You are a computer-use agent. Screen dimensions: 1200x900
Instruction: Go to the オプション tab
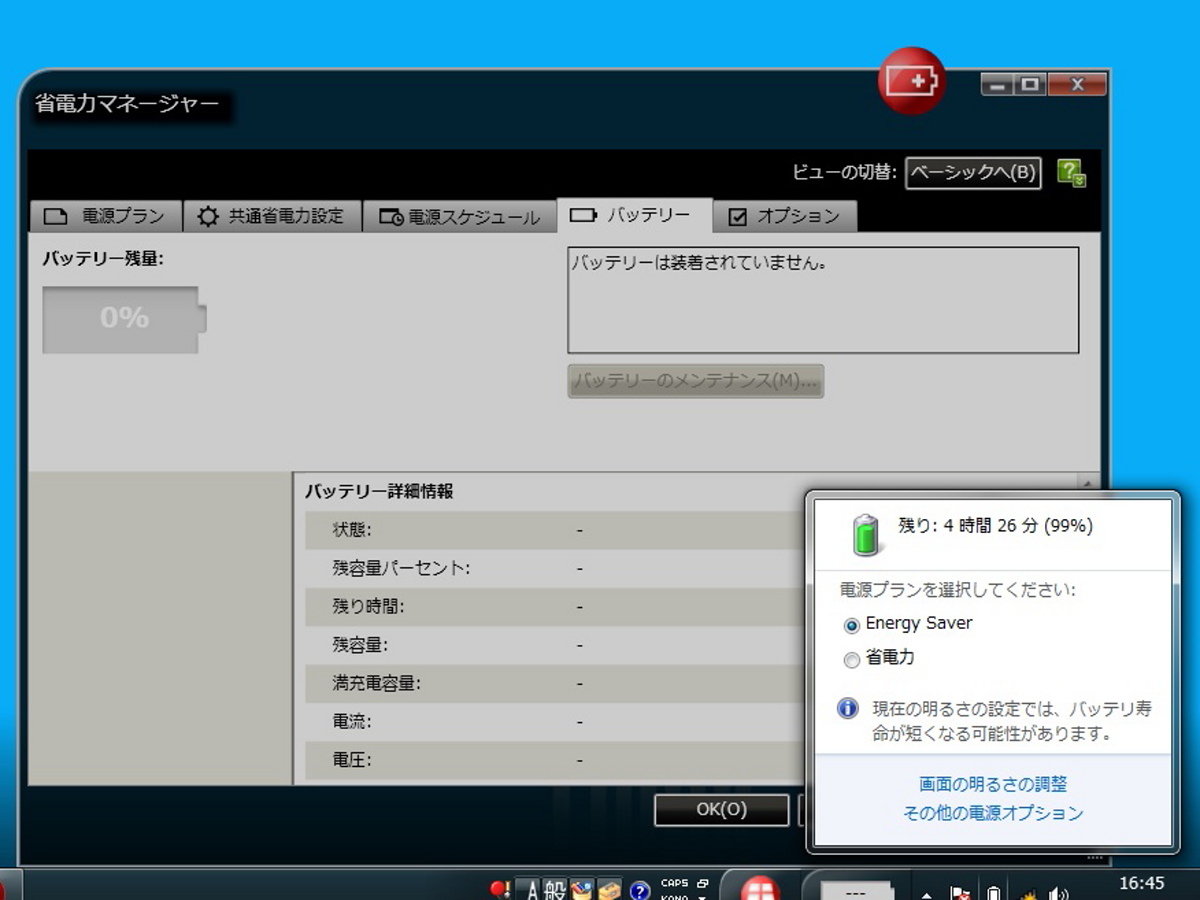pos(784,216)
